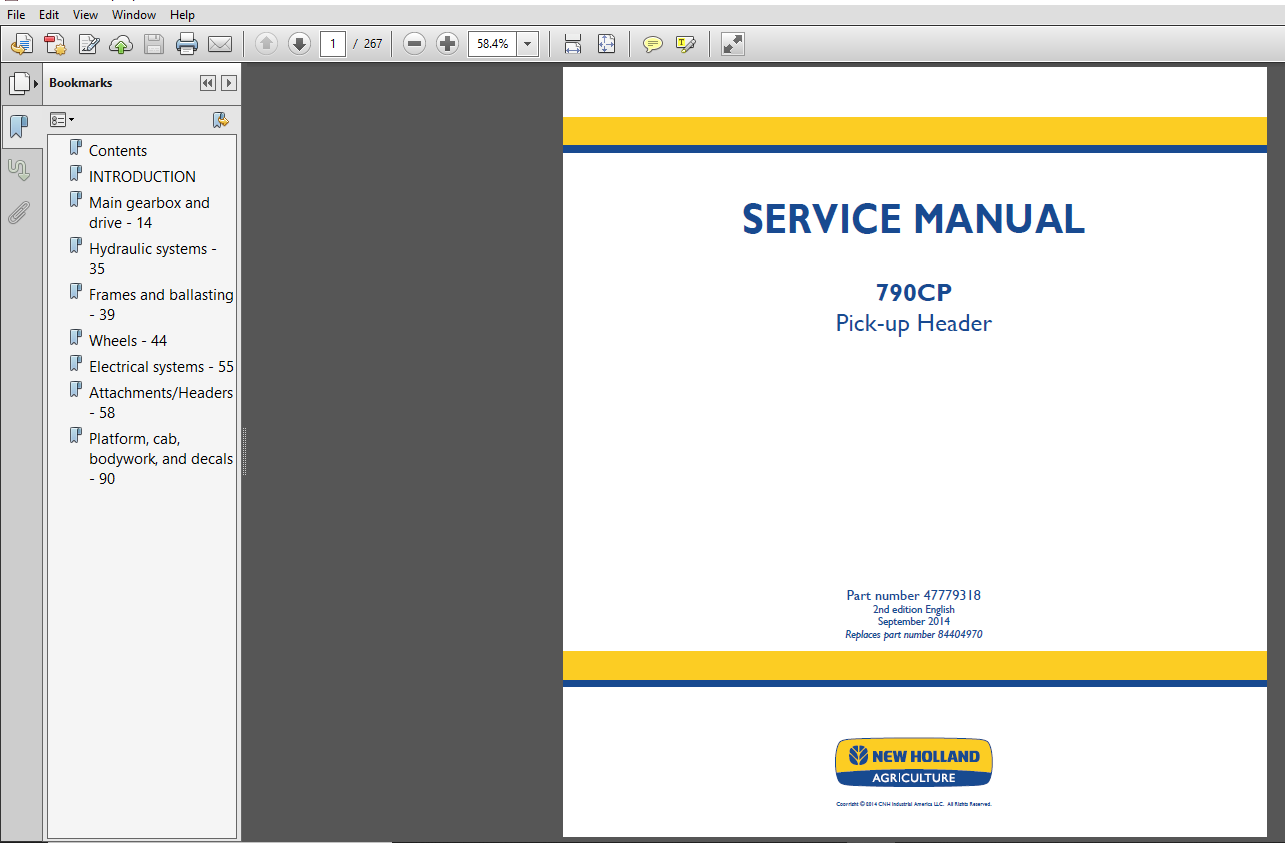Screen dimensions: 1285x843
Task: Collapse the Bookmarks panel with double arrows
Action: [x=208, y=83]
